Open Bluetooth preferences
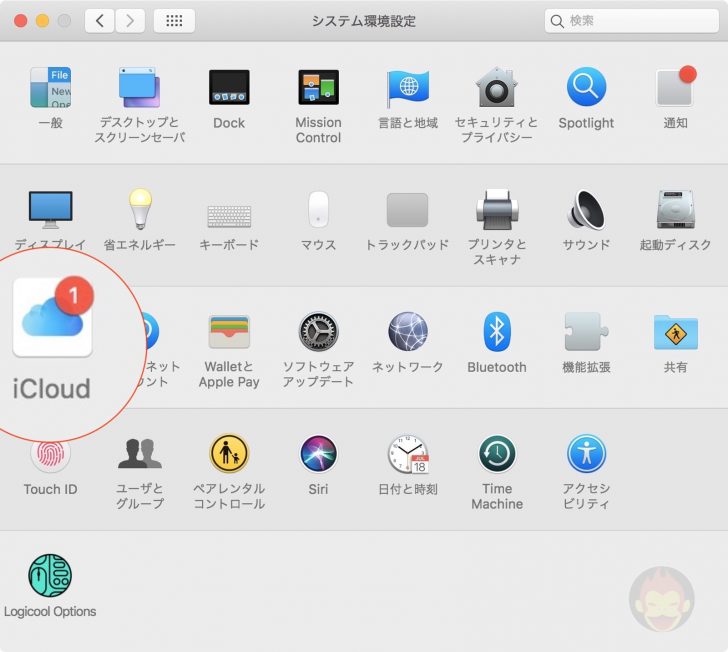728x652 pixels. pos(497,332)
